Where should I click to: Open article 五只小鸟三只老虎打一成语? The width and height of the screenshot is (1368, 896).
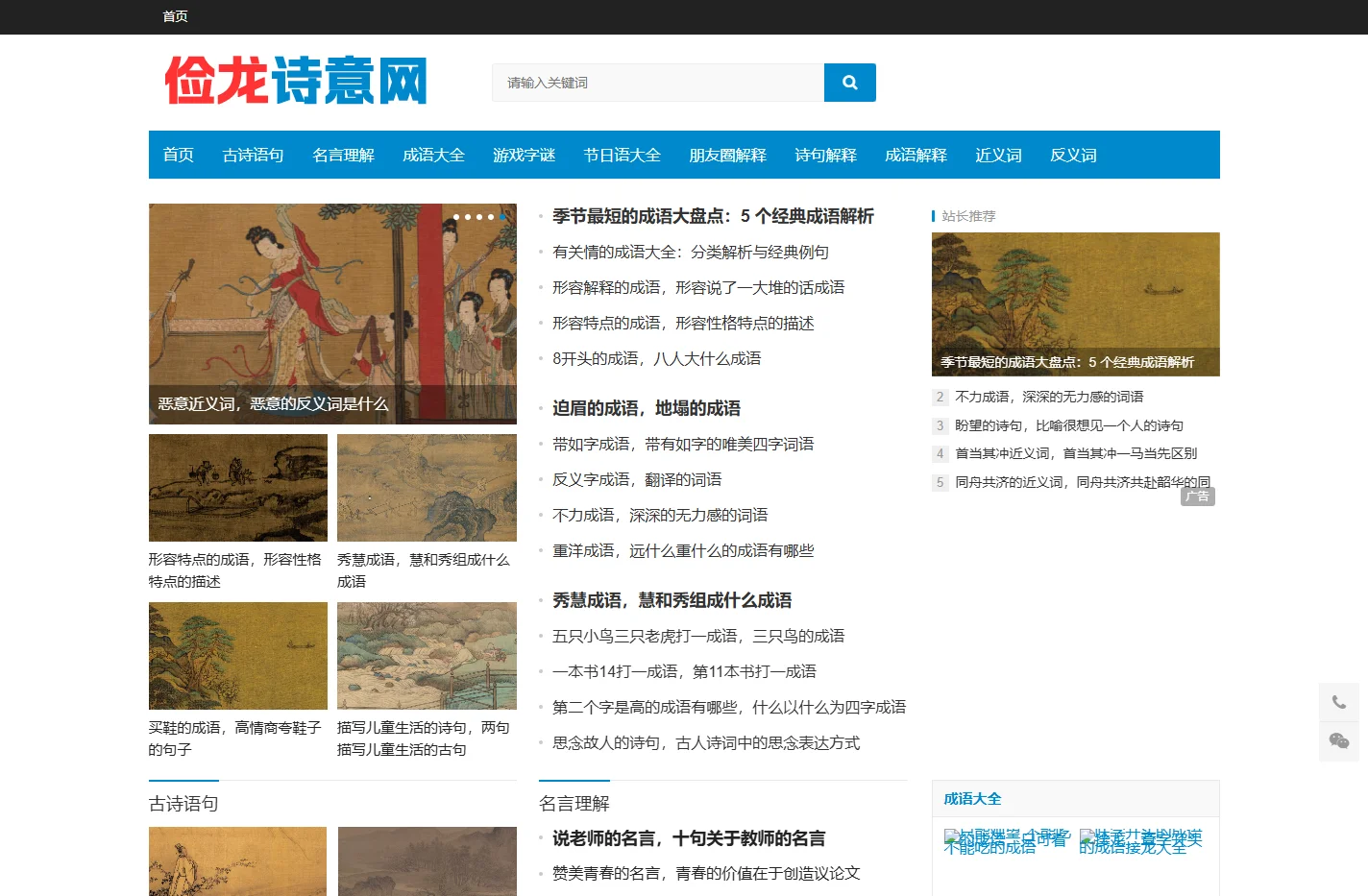click(698, 636)
